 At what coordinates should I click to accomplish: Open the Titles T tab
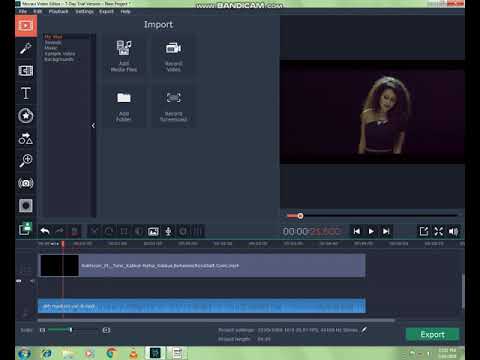(x=26, y=93)
